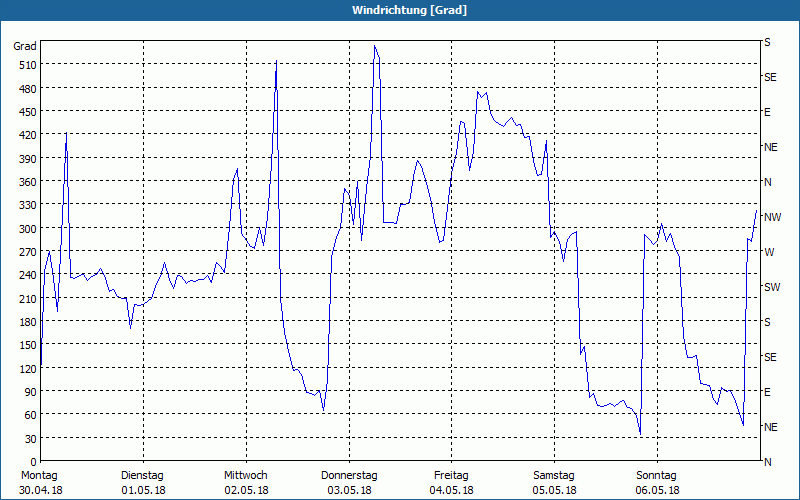Screen dimensions: 800x500
Task: Click the NW compass label on right axis
Action: coord(772,217)
